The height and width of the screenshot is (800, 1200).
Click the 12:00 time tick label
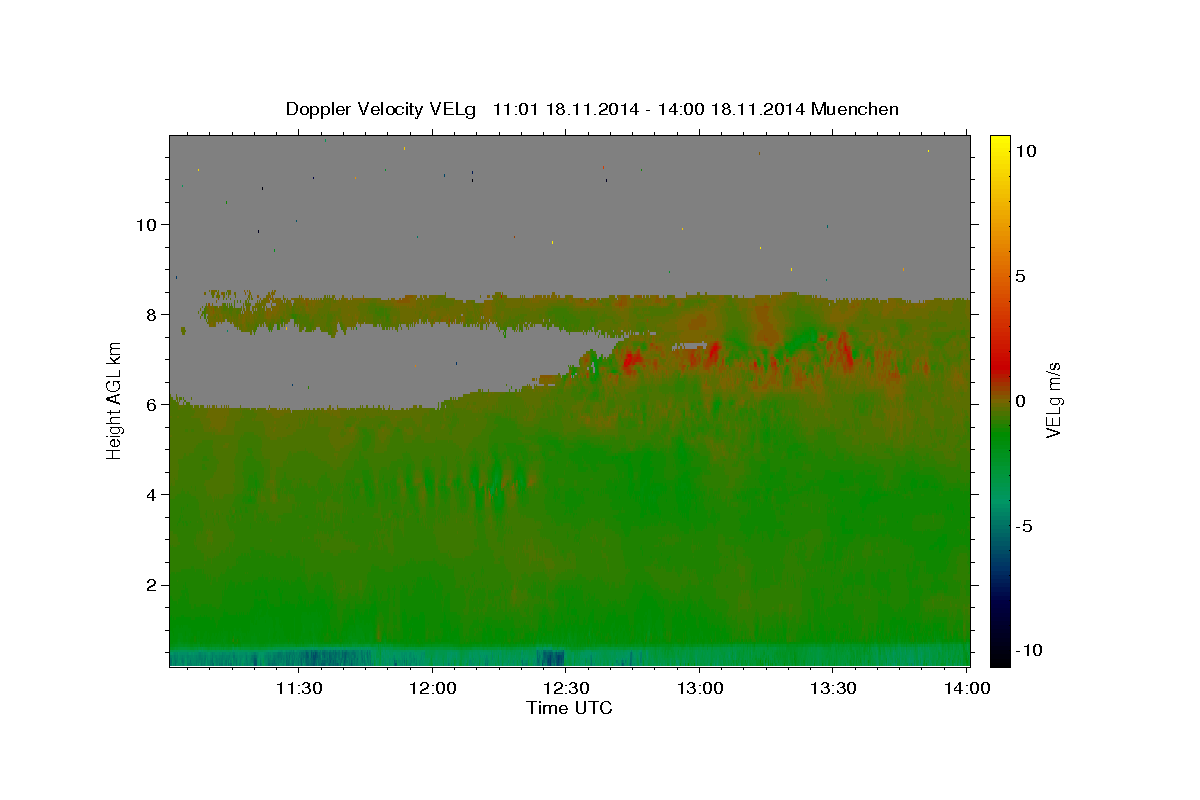coord(432,688)
